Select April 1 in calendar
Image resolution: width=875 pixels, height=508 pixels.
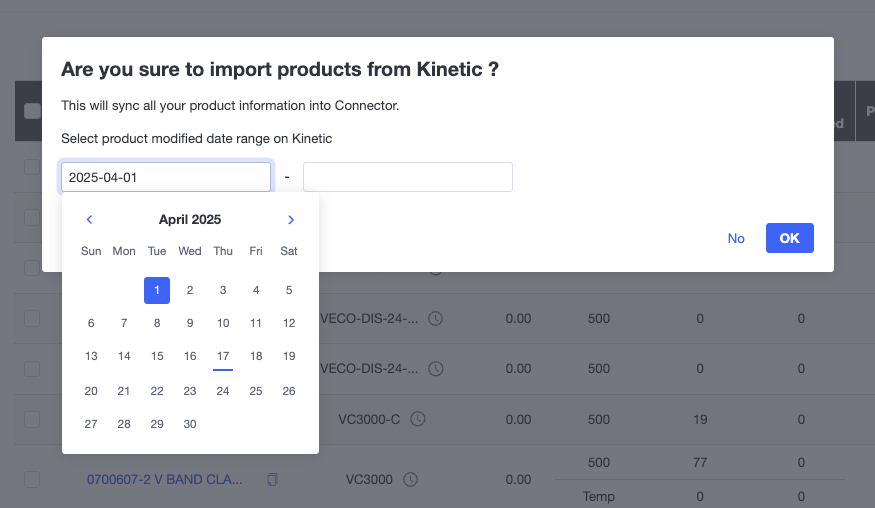point(157,290)
